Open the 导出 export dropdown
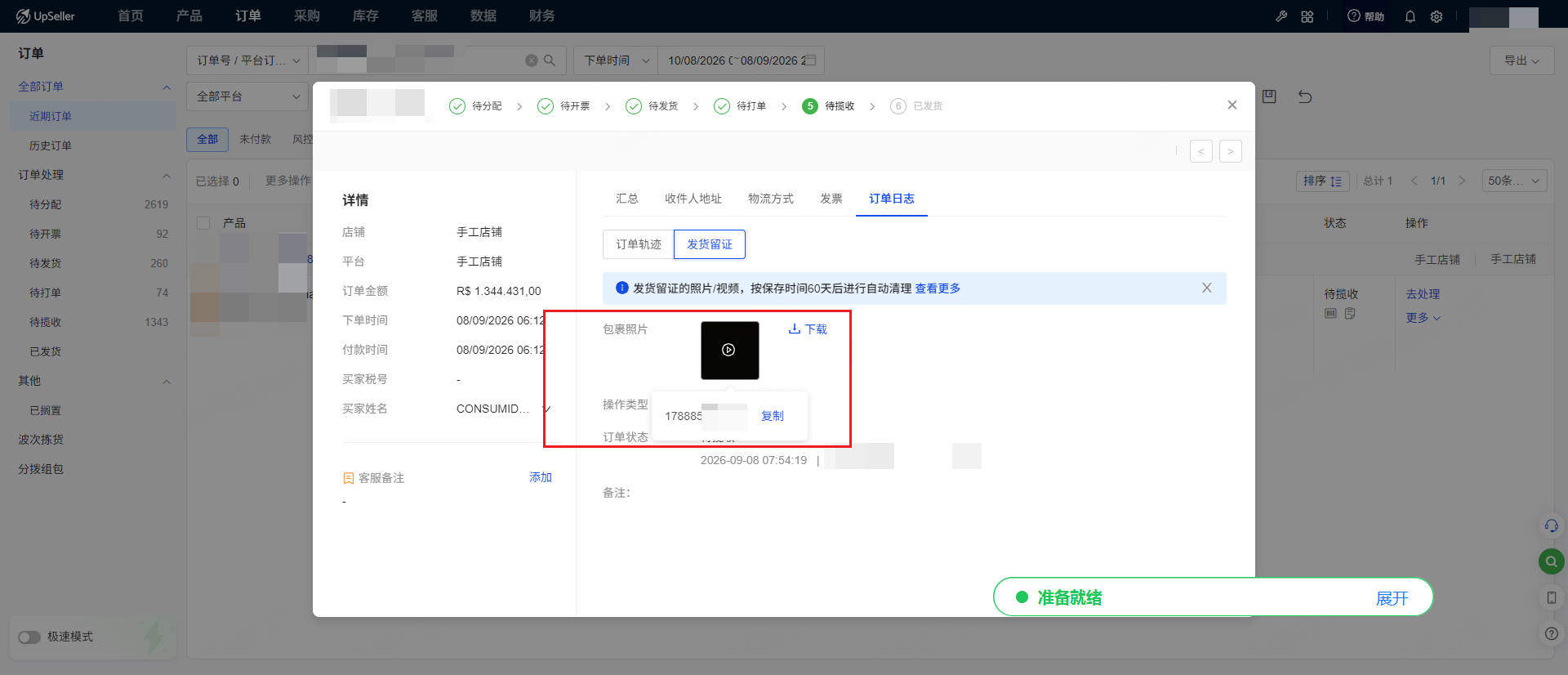 click(x=1522, y=60)
